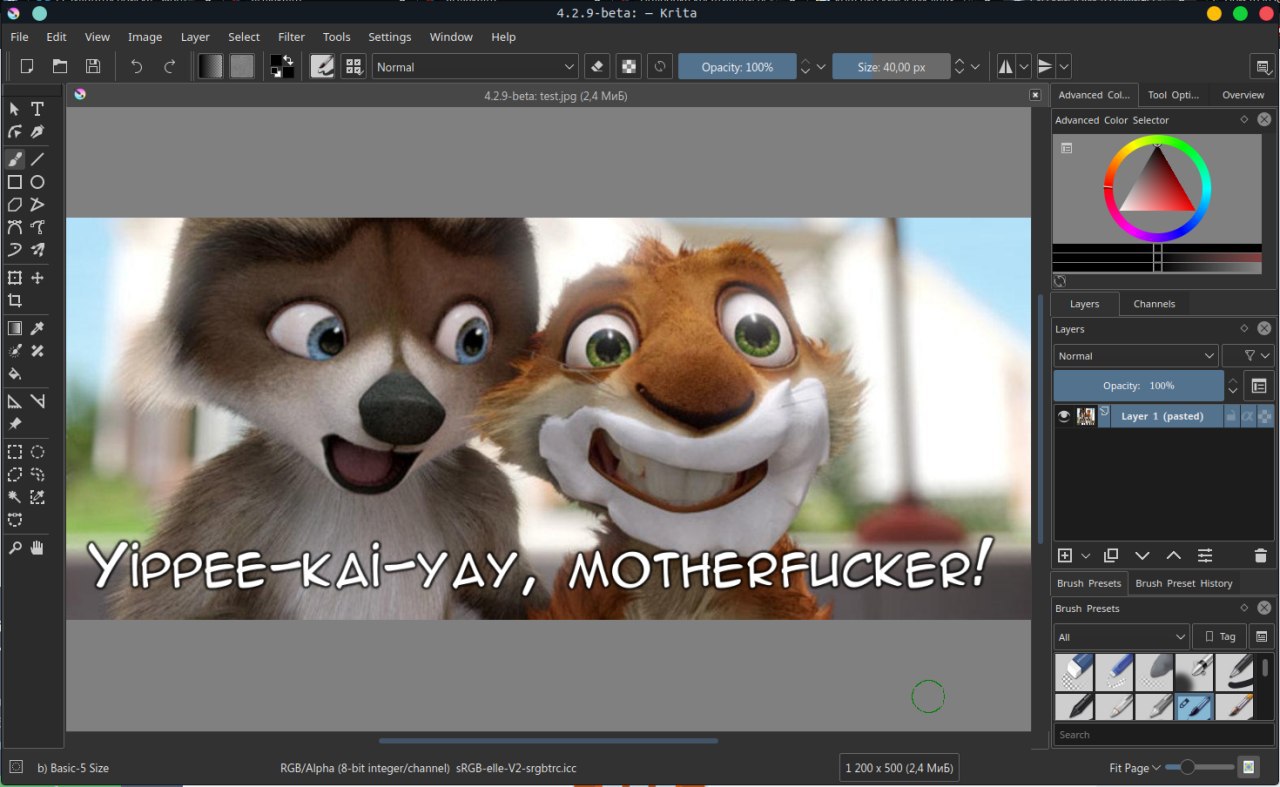
Task: Redo the last action
Action: 170,67
